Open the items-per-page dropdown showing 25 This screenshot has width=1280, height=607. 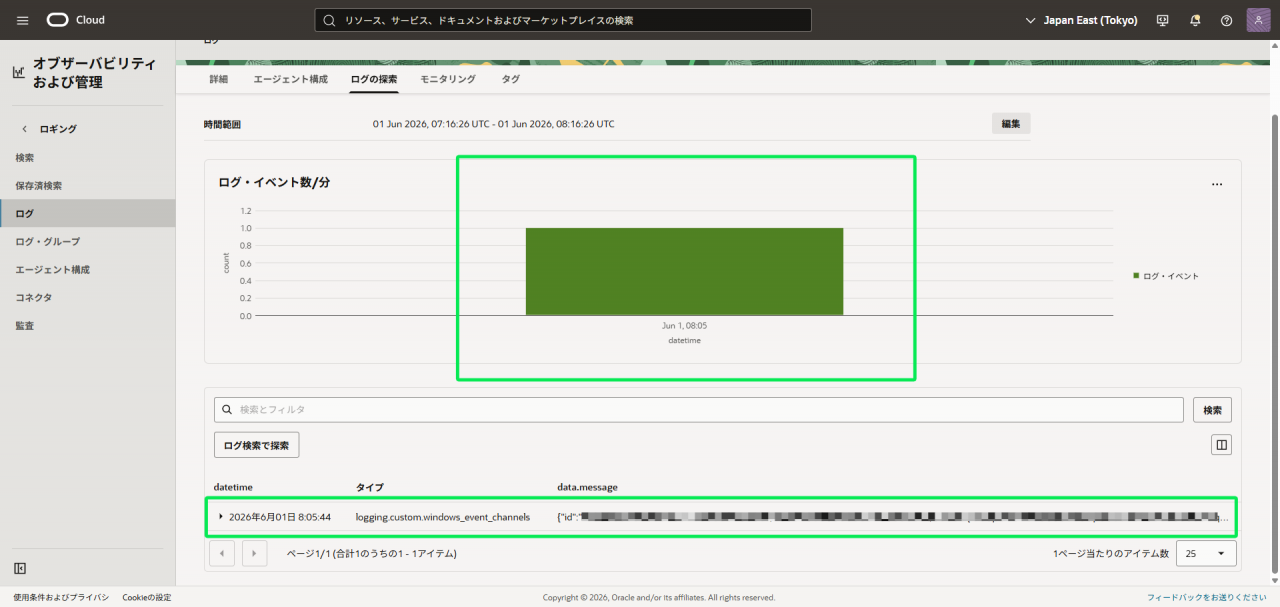1207,553
